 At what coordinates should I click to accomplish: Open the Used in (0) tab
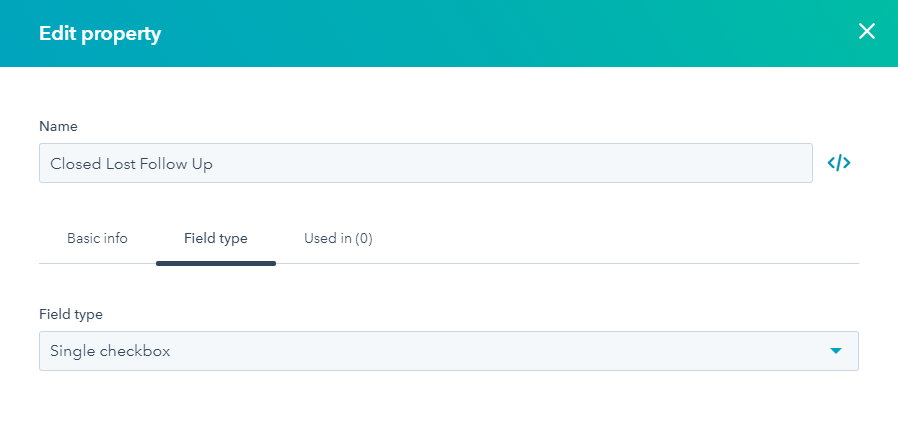[x=338, y=239]
